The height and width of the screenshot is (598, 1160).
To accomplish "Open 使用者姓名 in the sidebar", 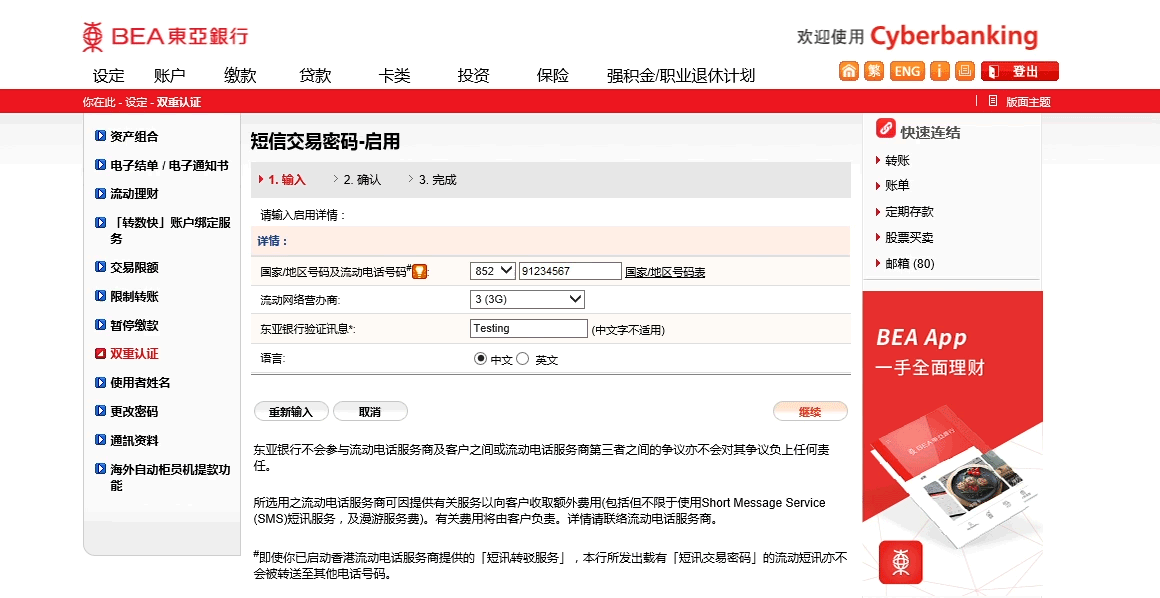I will [140, 383].
